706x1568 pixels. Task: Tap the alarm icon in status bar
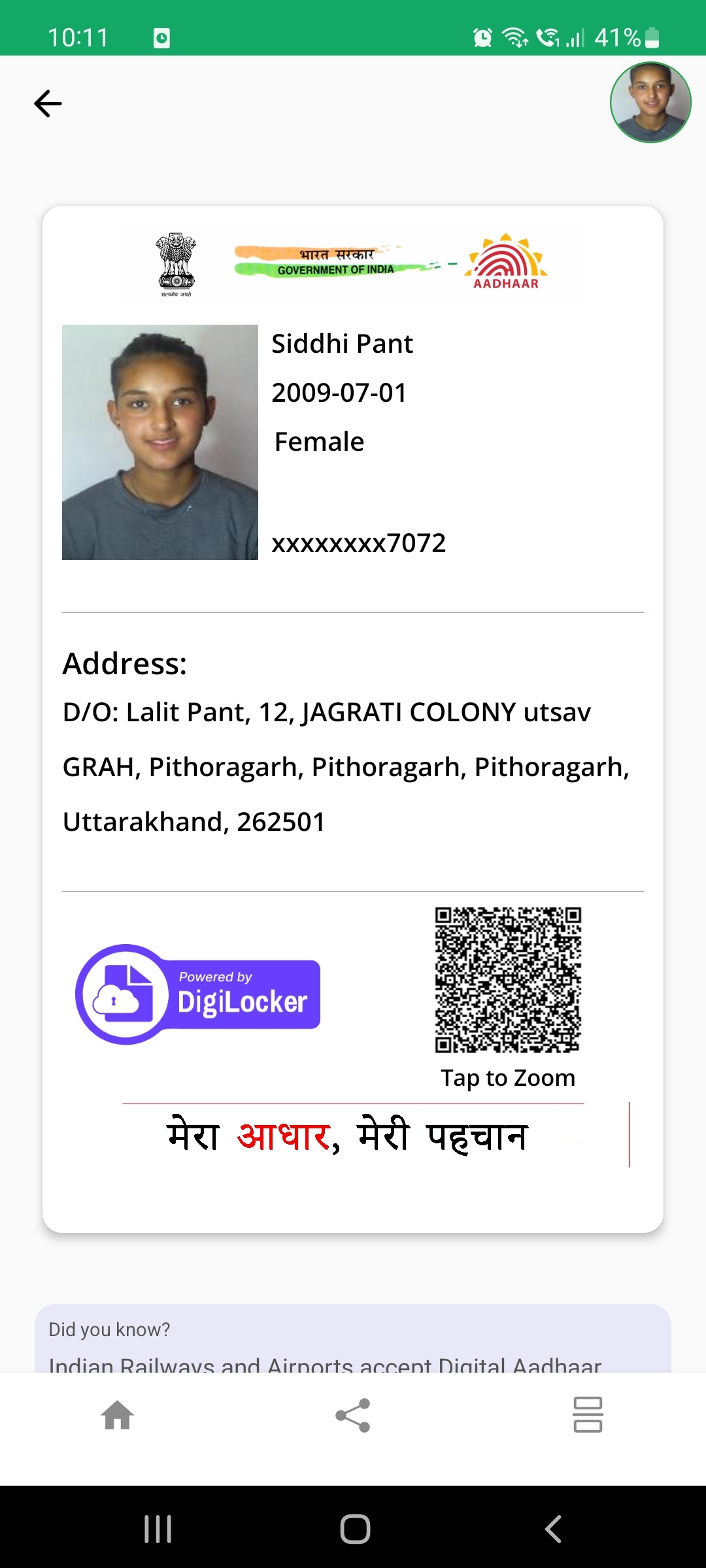coord(482,38)
